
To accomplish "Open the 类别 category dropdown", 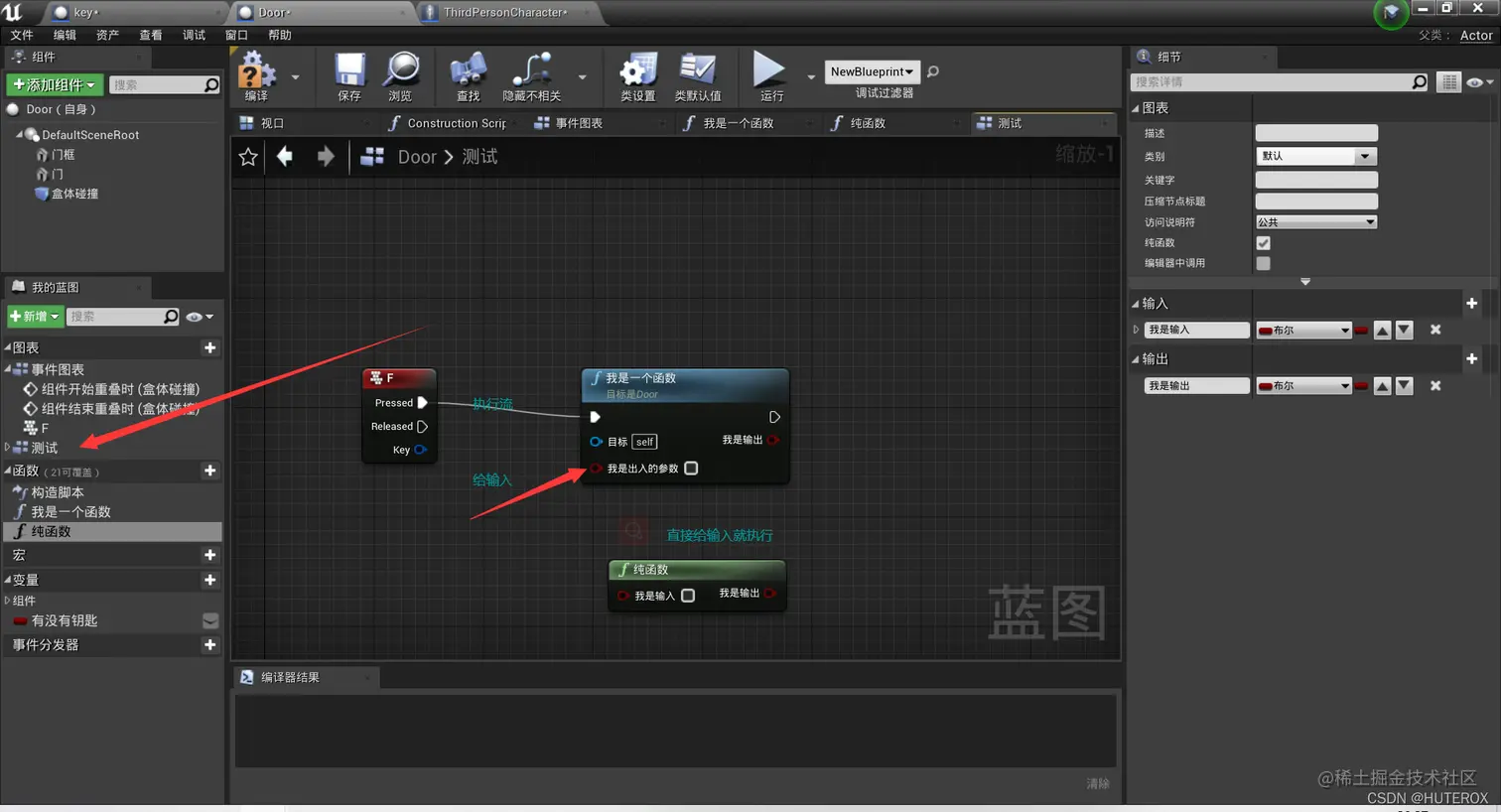I will (1316, 156).
